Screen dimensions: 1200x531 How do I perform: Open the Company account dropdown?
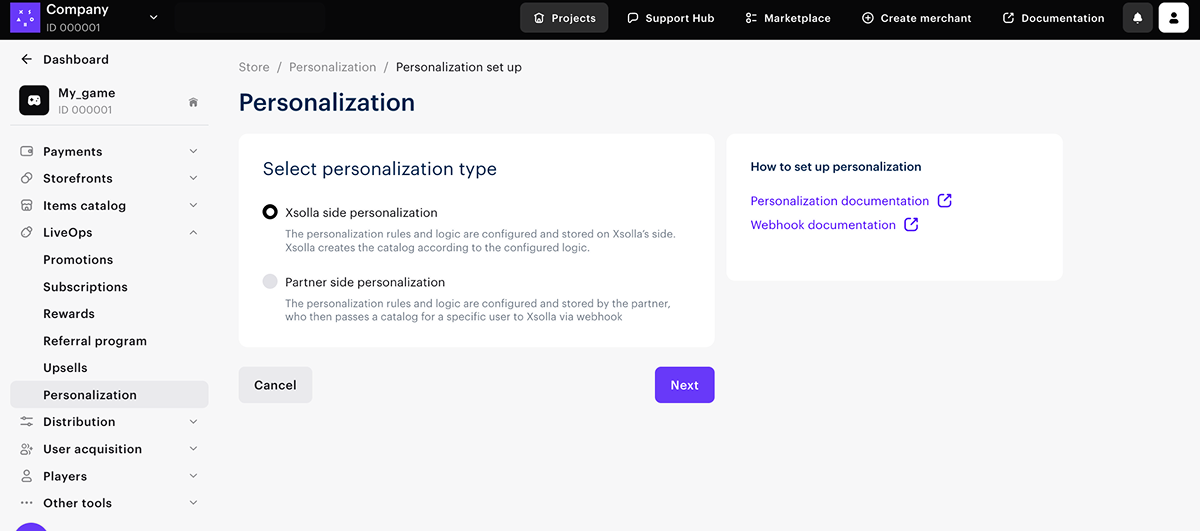[x=153, y=17]
